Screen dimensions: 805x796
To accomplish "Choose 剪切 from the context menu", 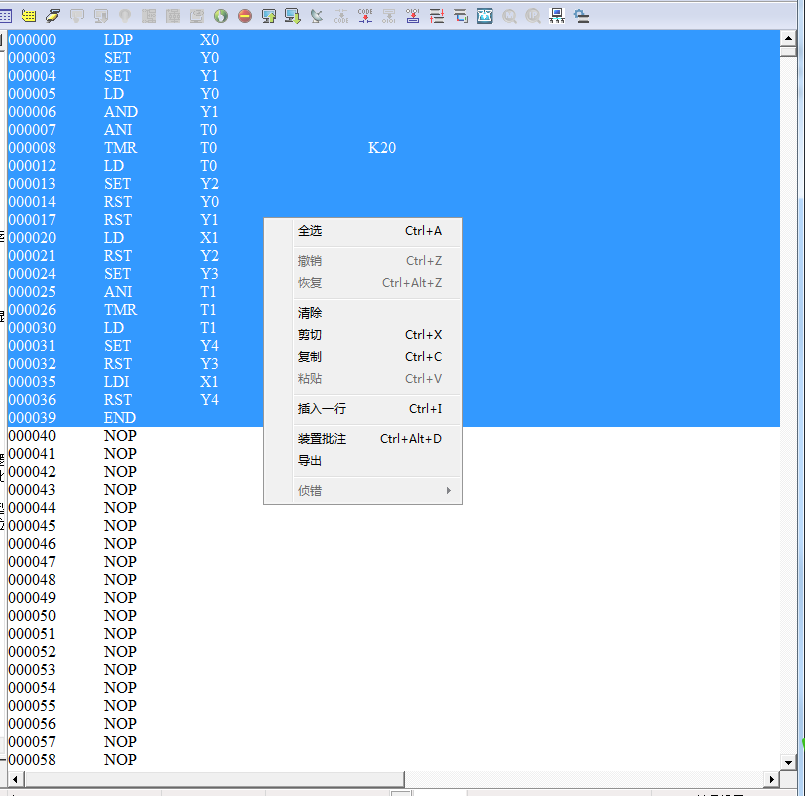I will [310, 335].
